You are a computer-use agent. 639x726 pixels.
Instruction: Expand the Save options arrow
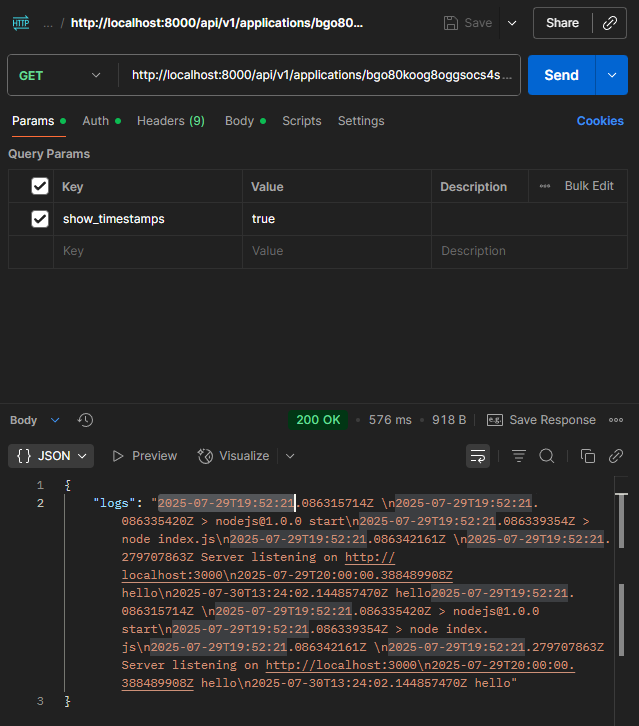click(512, 23)
